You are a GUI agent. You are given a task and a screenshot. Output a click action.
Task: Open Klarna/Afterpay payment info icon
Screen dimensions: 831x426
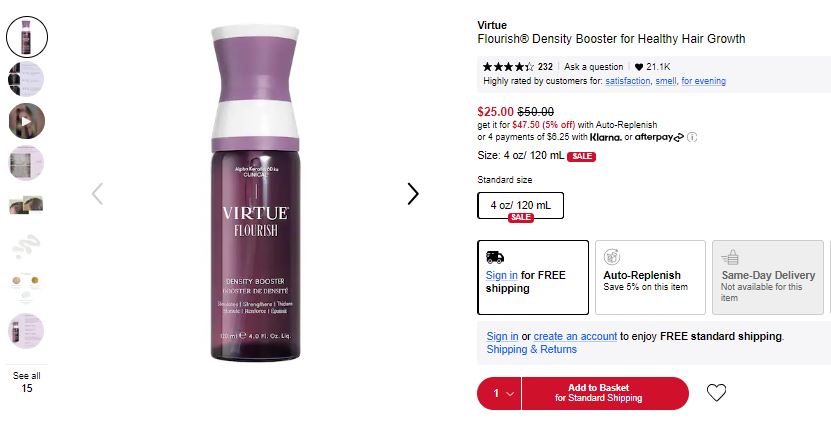point(692,137)
